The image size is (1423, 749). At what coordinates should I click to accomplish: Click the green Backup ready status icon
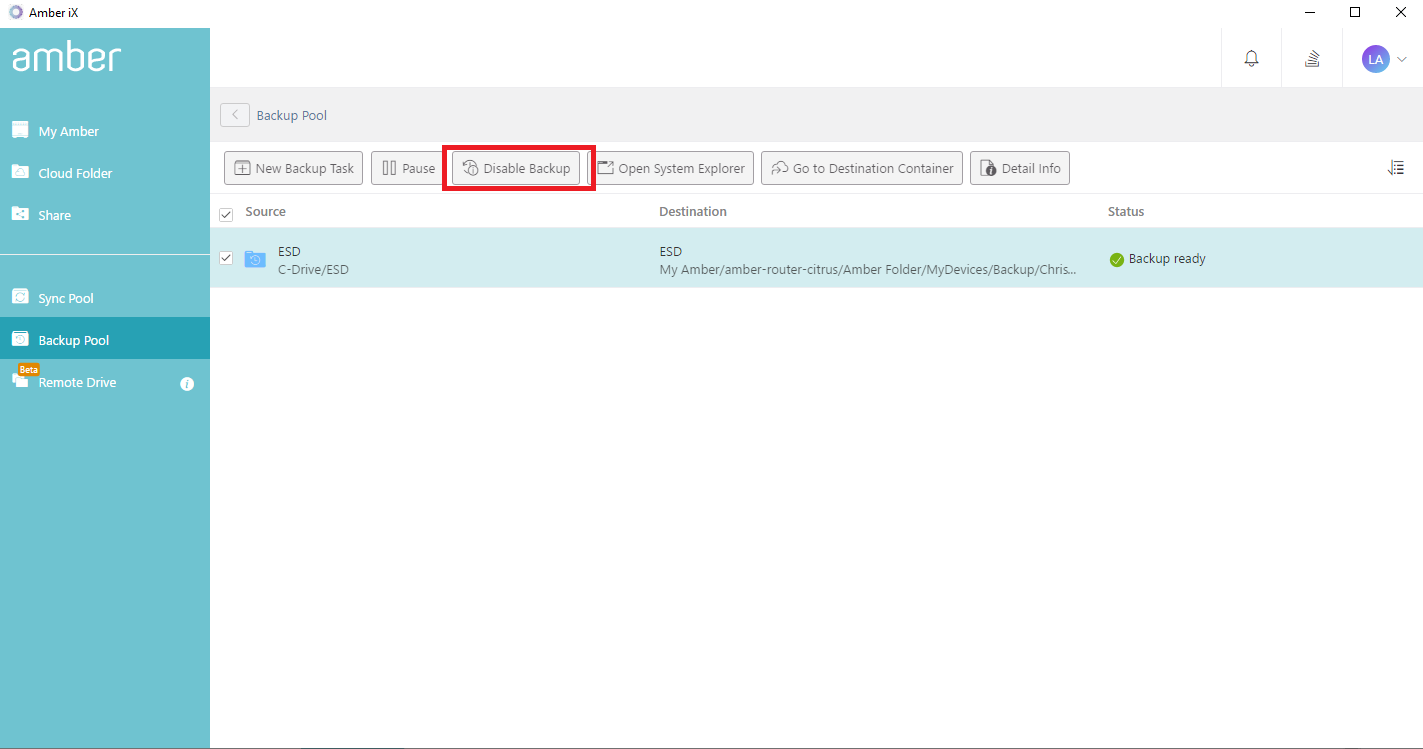pyautogui.click(x=1117, y=260)
